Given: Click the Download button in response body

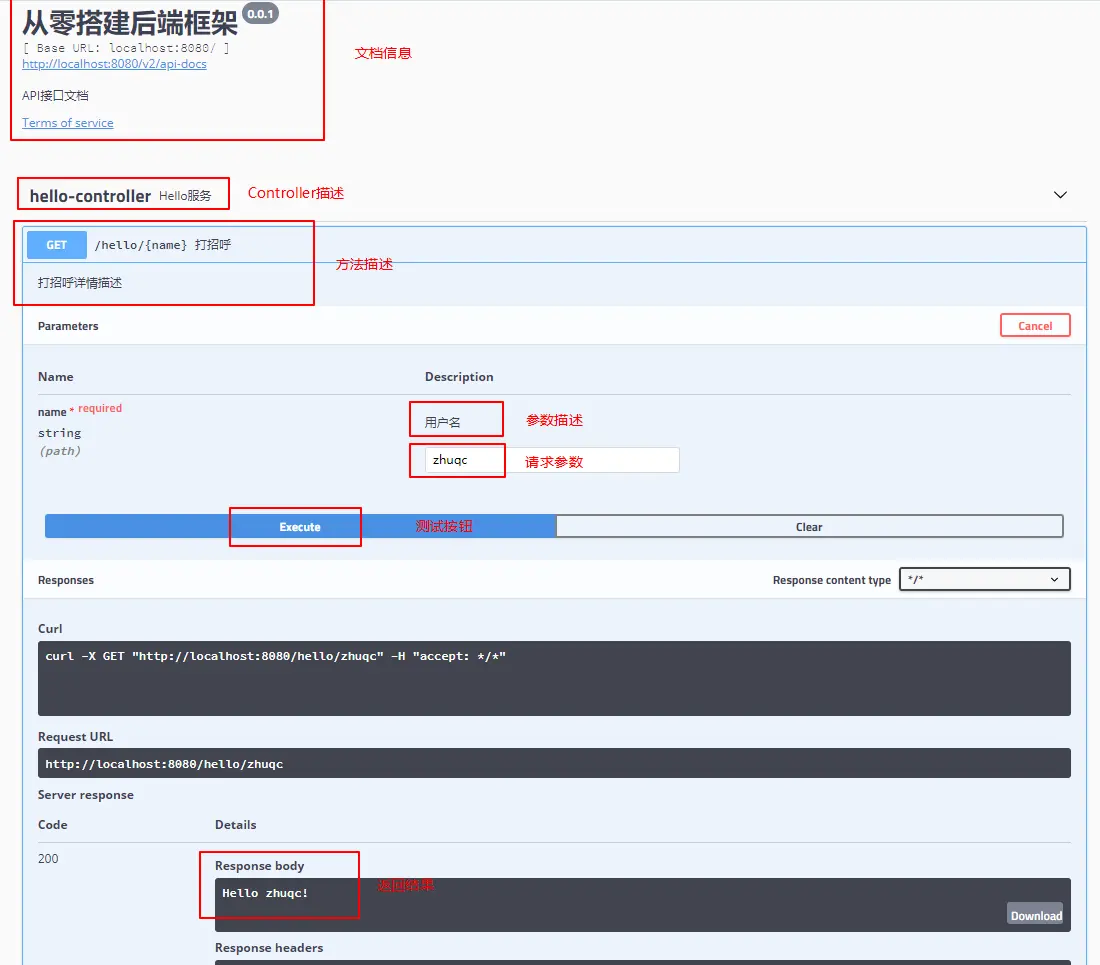Looking at the screenshot, I should click(x=1035, y=915).
